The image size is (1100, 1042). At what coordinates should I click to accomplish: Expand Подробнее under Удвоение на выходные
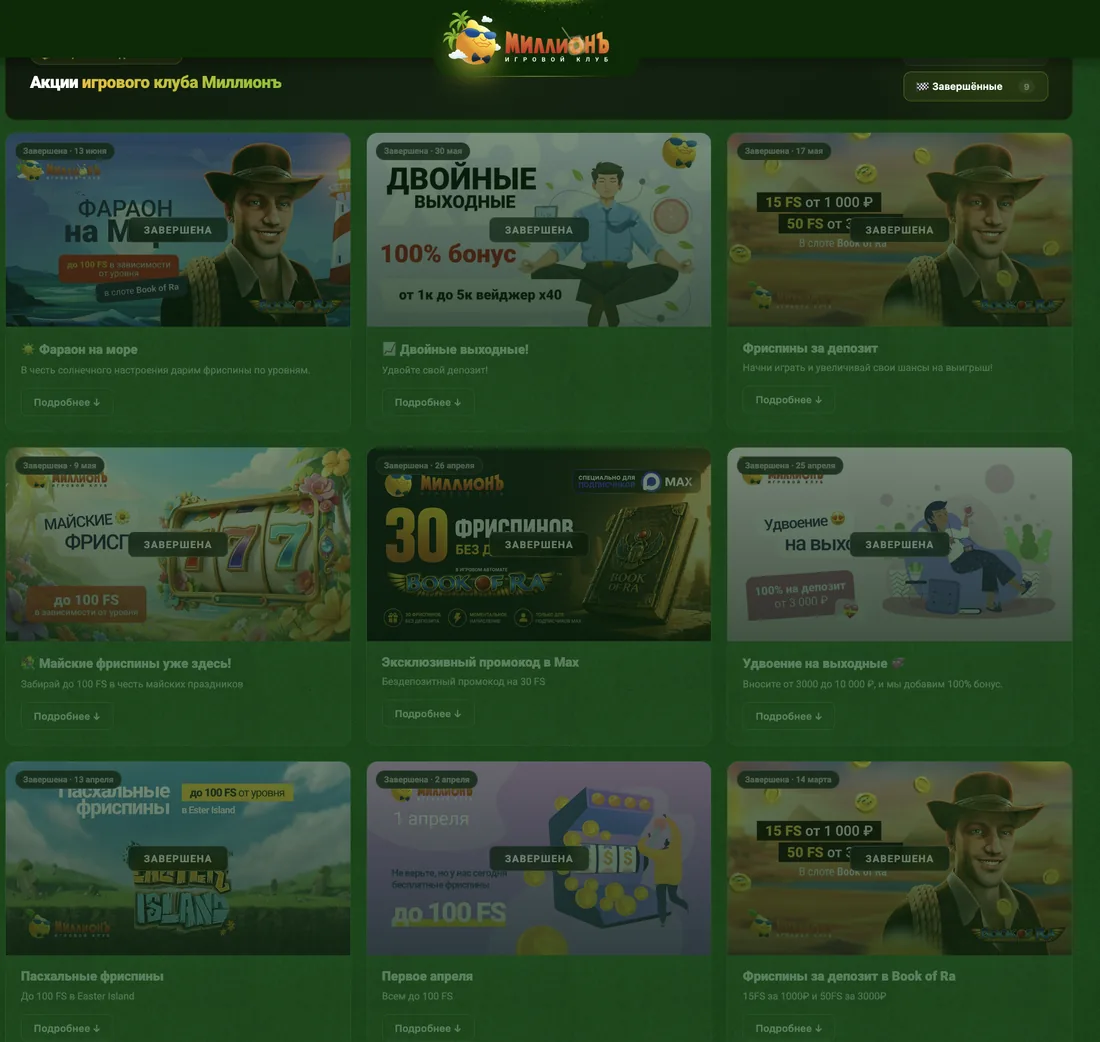point(789,716)
